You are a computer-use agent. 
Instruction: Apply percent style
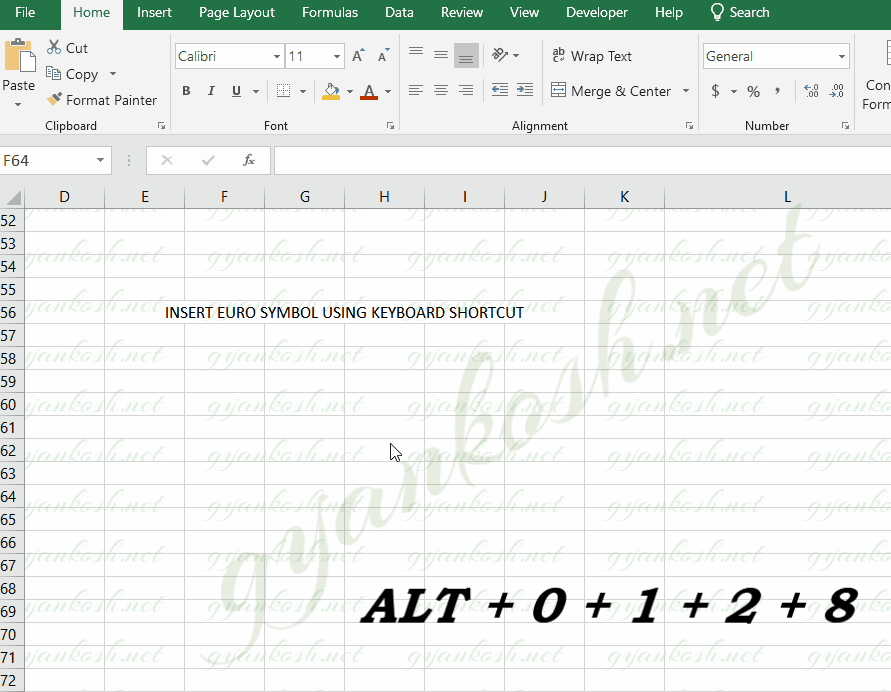click(753, 91)
